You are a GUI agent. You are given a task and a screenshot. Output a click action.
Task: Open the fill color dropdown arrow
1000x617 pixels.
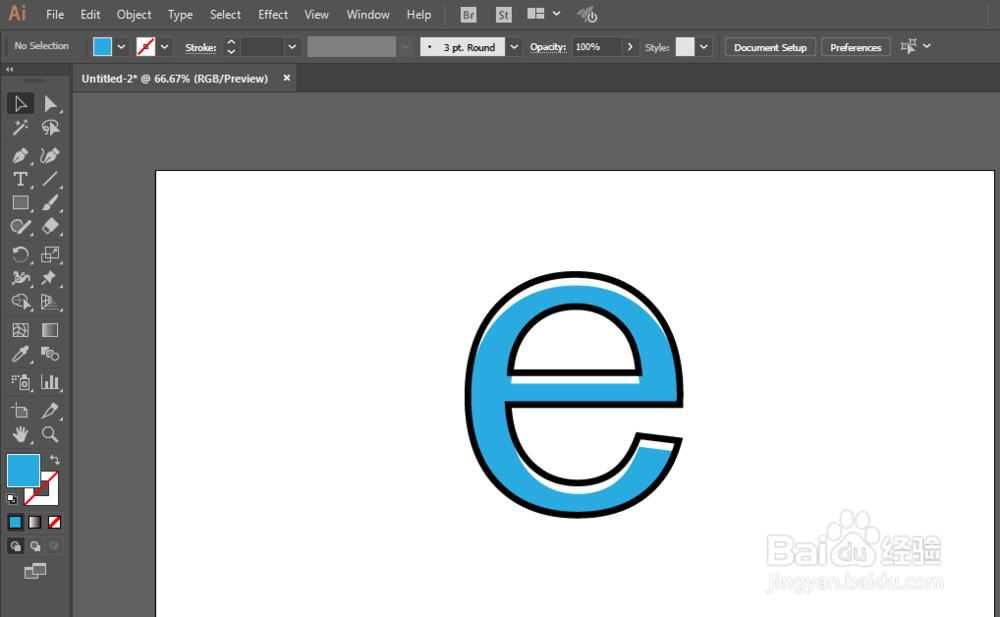click(121, 47)
